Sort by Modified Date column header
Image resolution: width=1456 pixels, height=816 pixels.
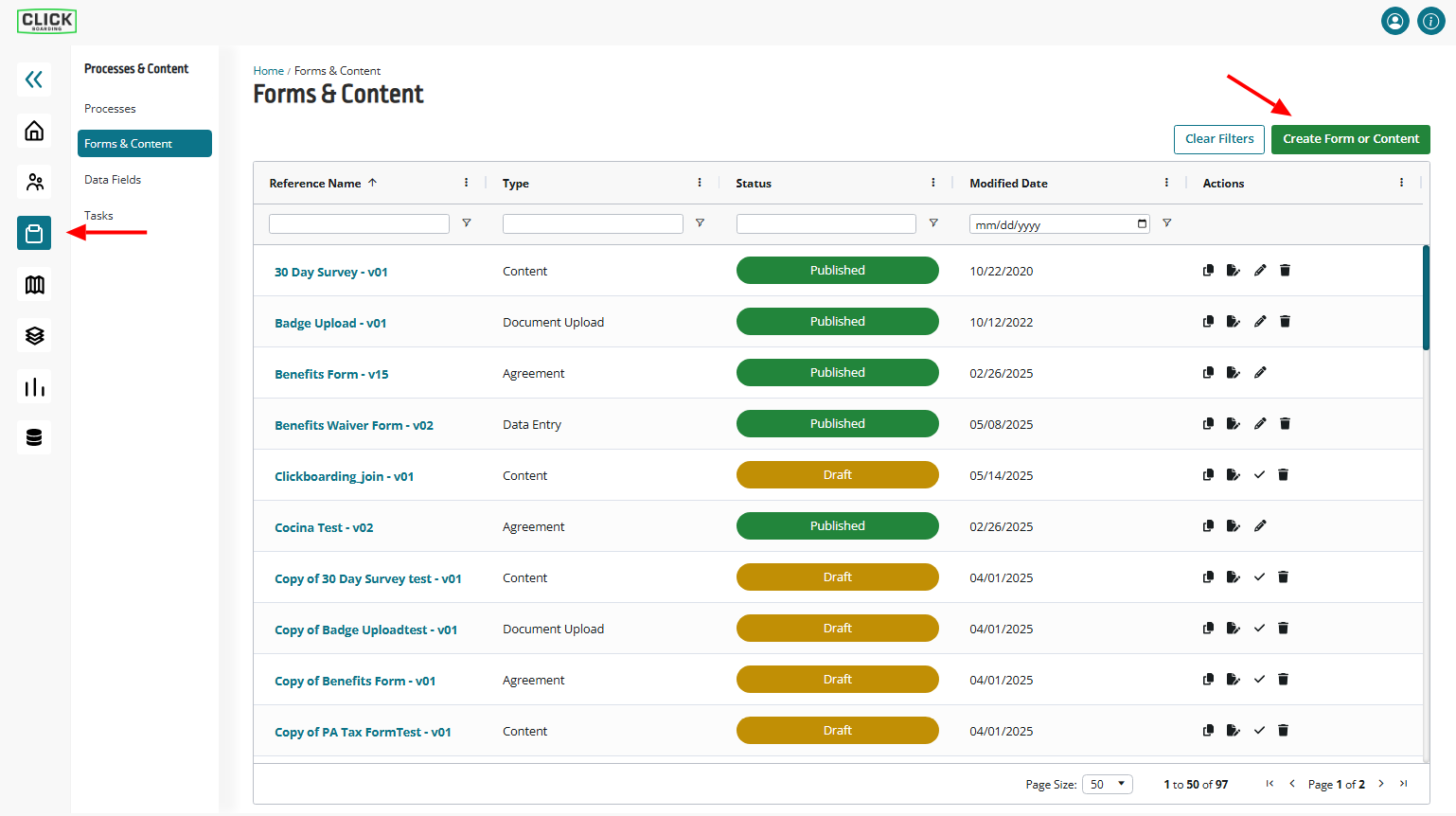tap(1008, 184)
